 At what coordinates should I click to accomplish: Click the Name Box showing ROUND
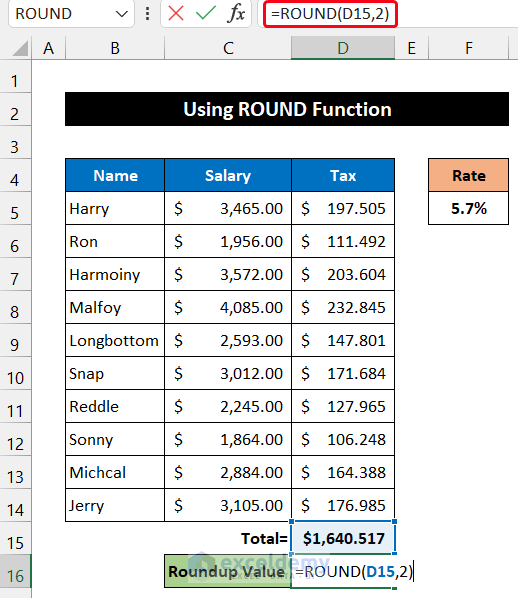(x=71, y=14)
